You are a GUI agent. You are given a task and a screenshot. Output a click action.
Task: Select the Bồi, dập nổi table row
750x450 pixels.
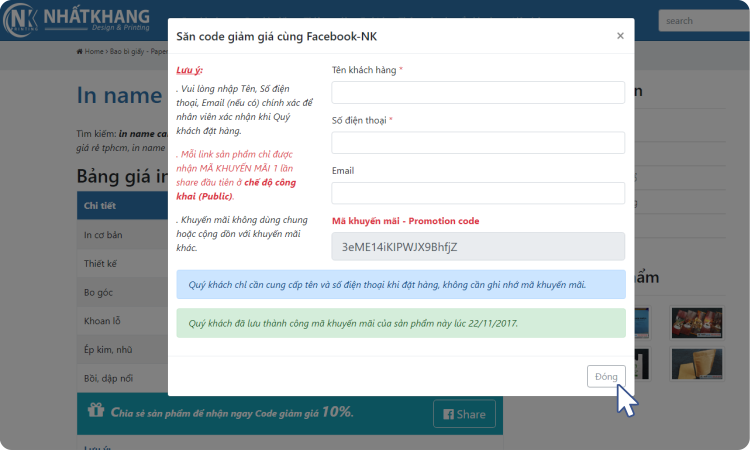click(x=122, y=378)
